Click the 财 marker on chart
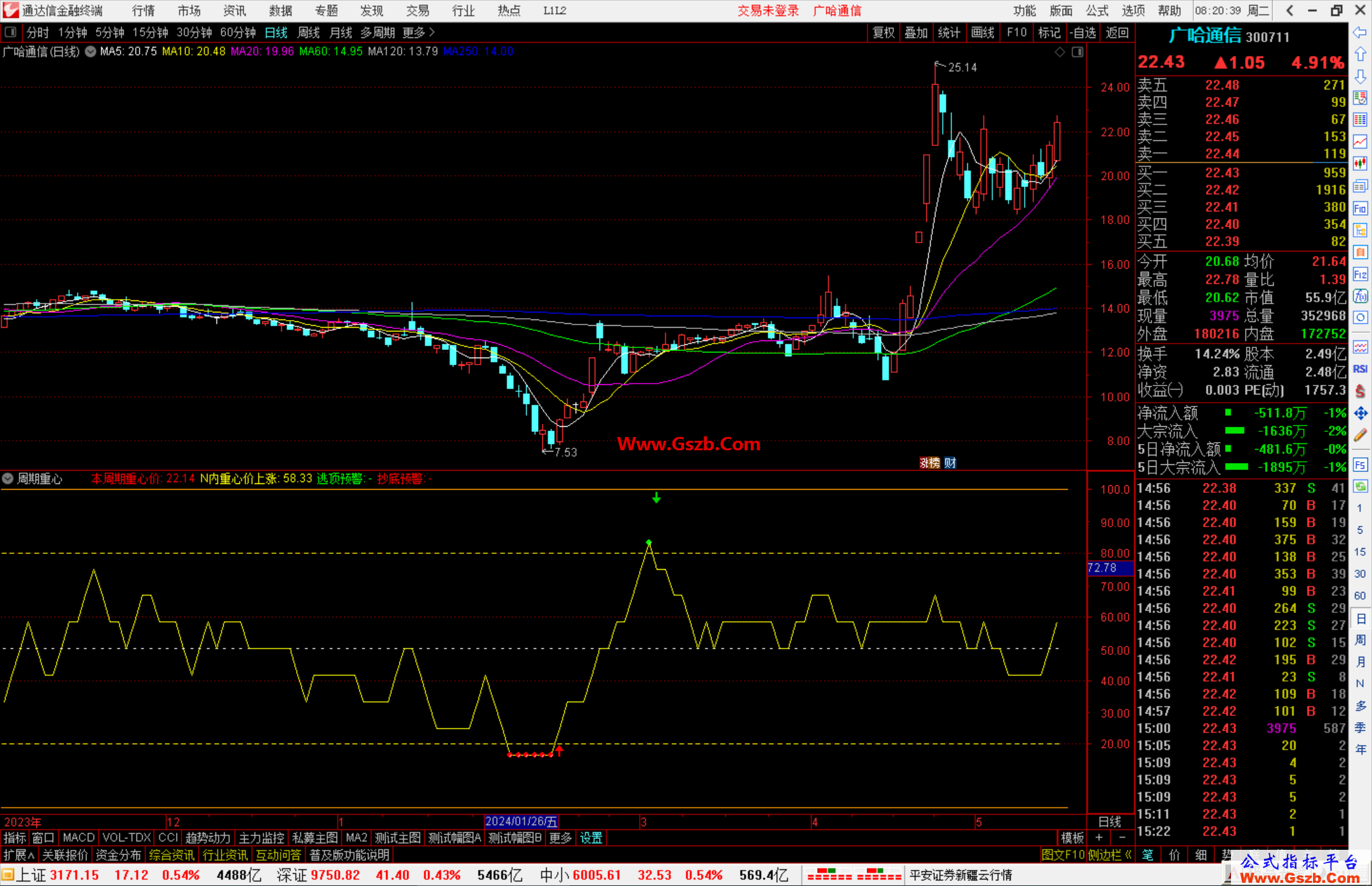The height and width of the screenshot is (886, 1372). pyautogui.click(x=950, y=463)
